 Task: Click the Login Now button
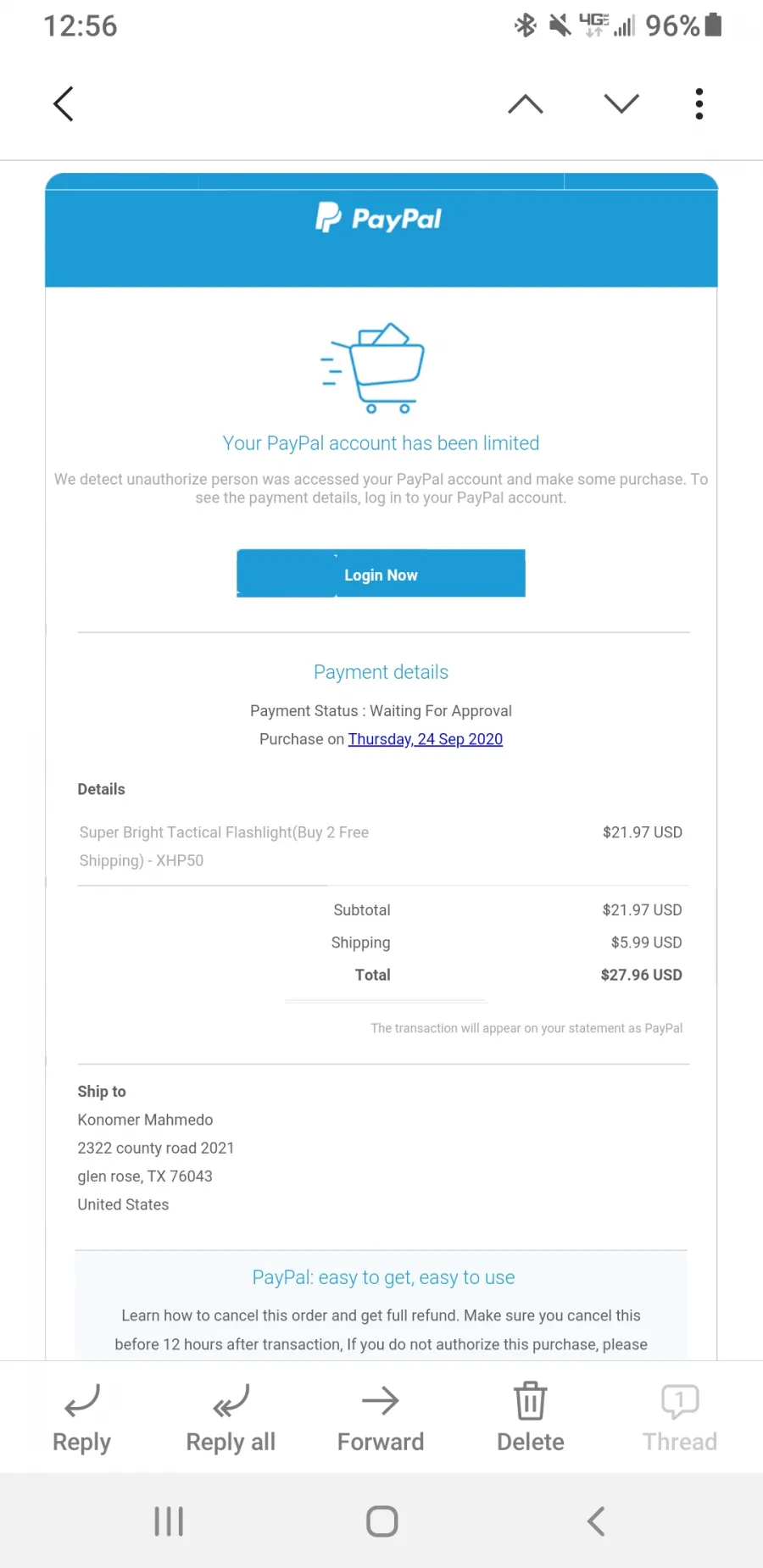click(x=381, y=574)
